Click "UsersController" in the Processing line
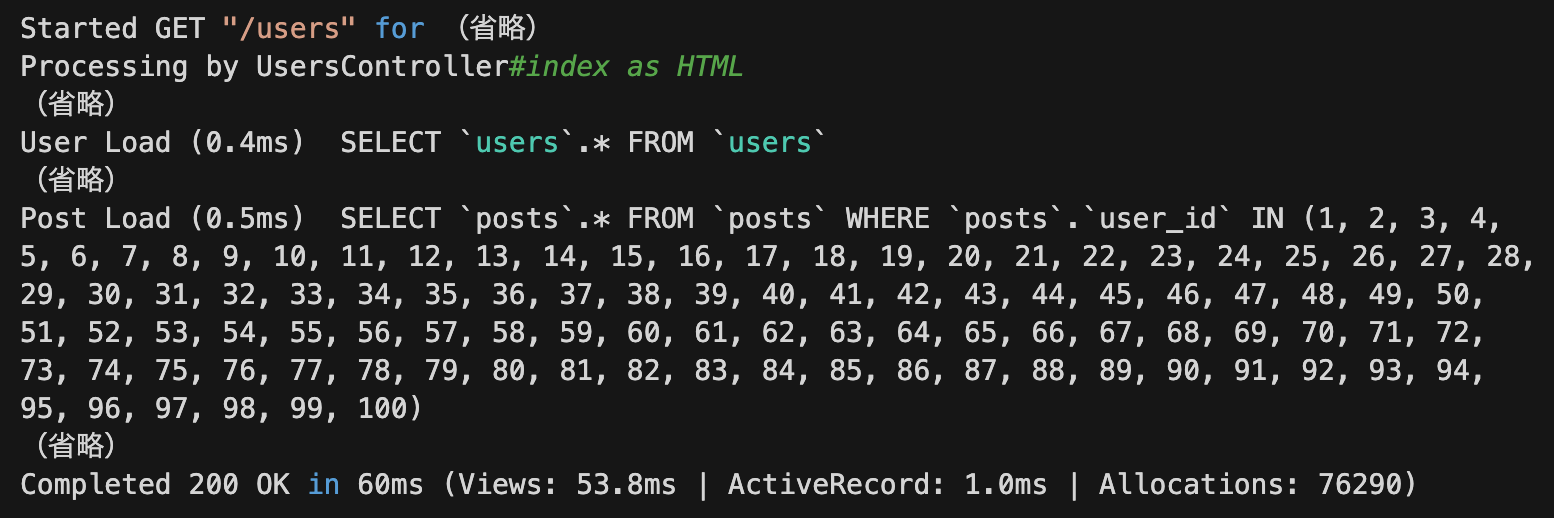Image resolution: width=1554 pixels, height=518 pixels. (x=382, y=66)
